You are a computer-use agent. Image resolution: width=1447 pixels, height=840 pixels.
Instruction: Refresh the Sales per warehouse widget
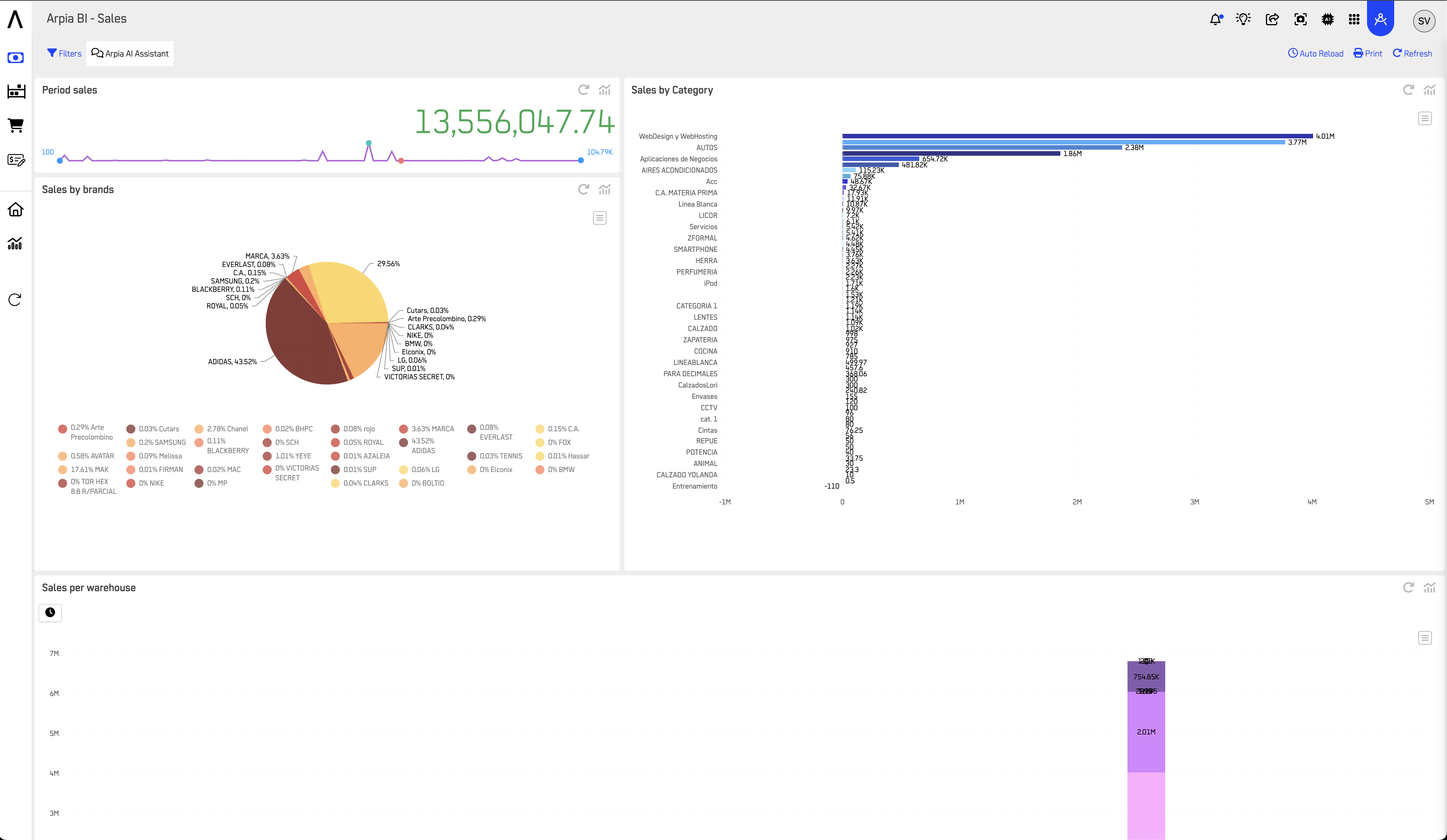[x=1408, y=587]
